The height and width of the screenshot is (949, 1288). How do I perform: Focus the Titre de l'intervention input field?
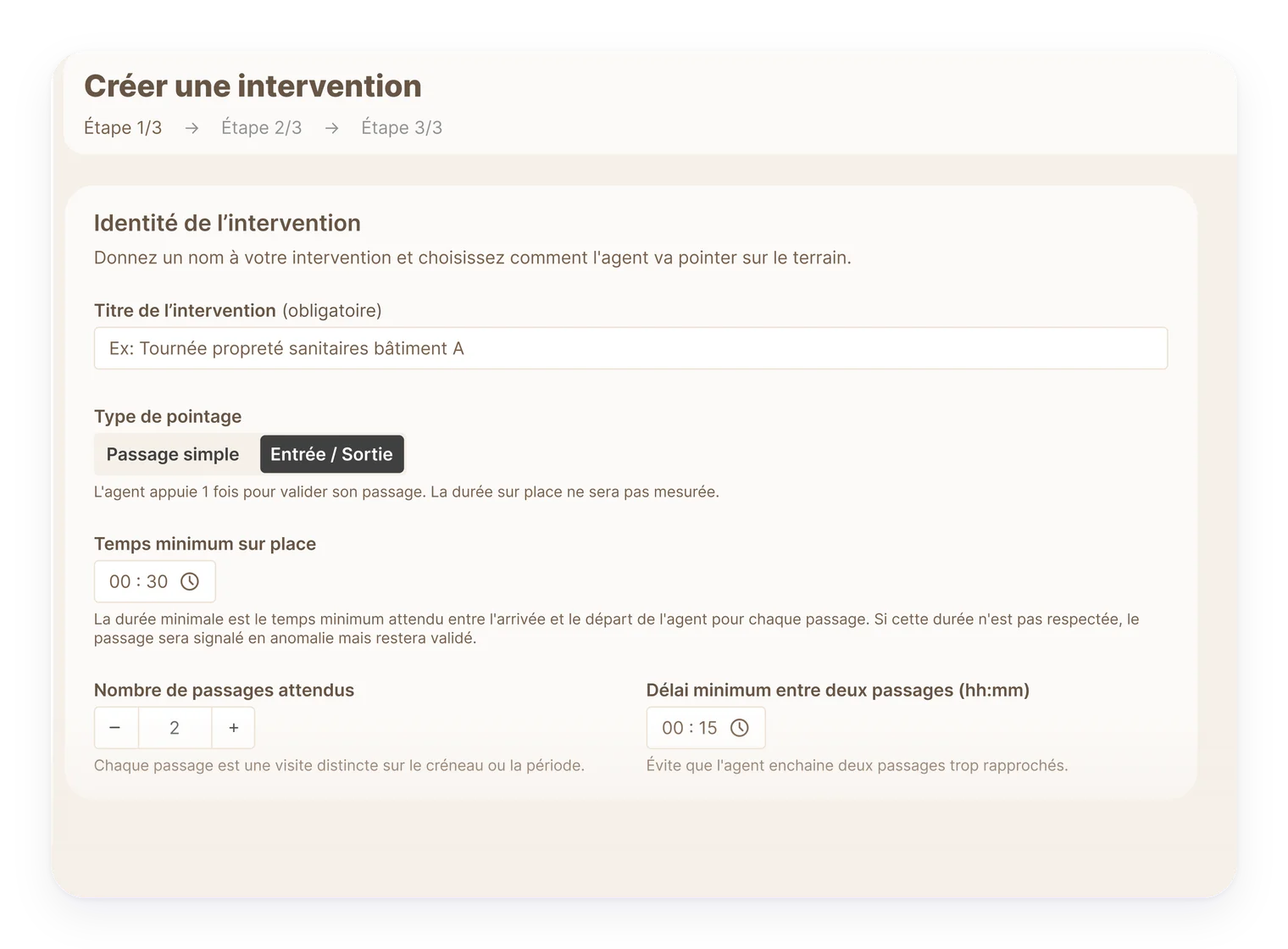(630, 348)
